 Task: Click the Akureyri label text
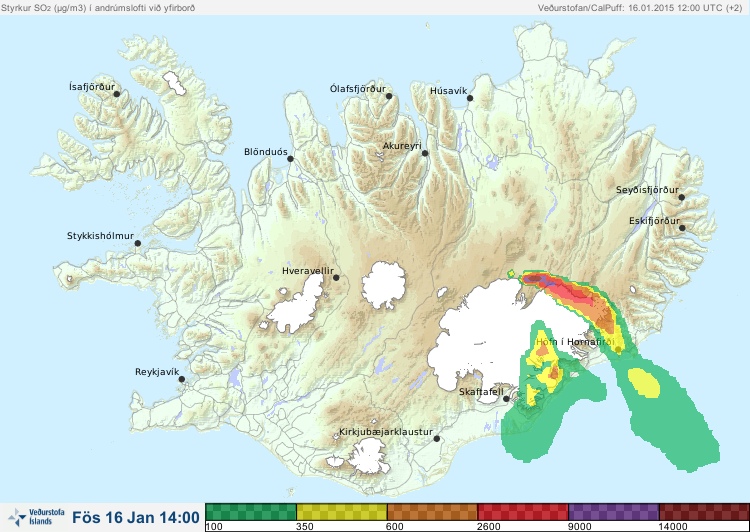pos(402,146)
